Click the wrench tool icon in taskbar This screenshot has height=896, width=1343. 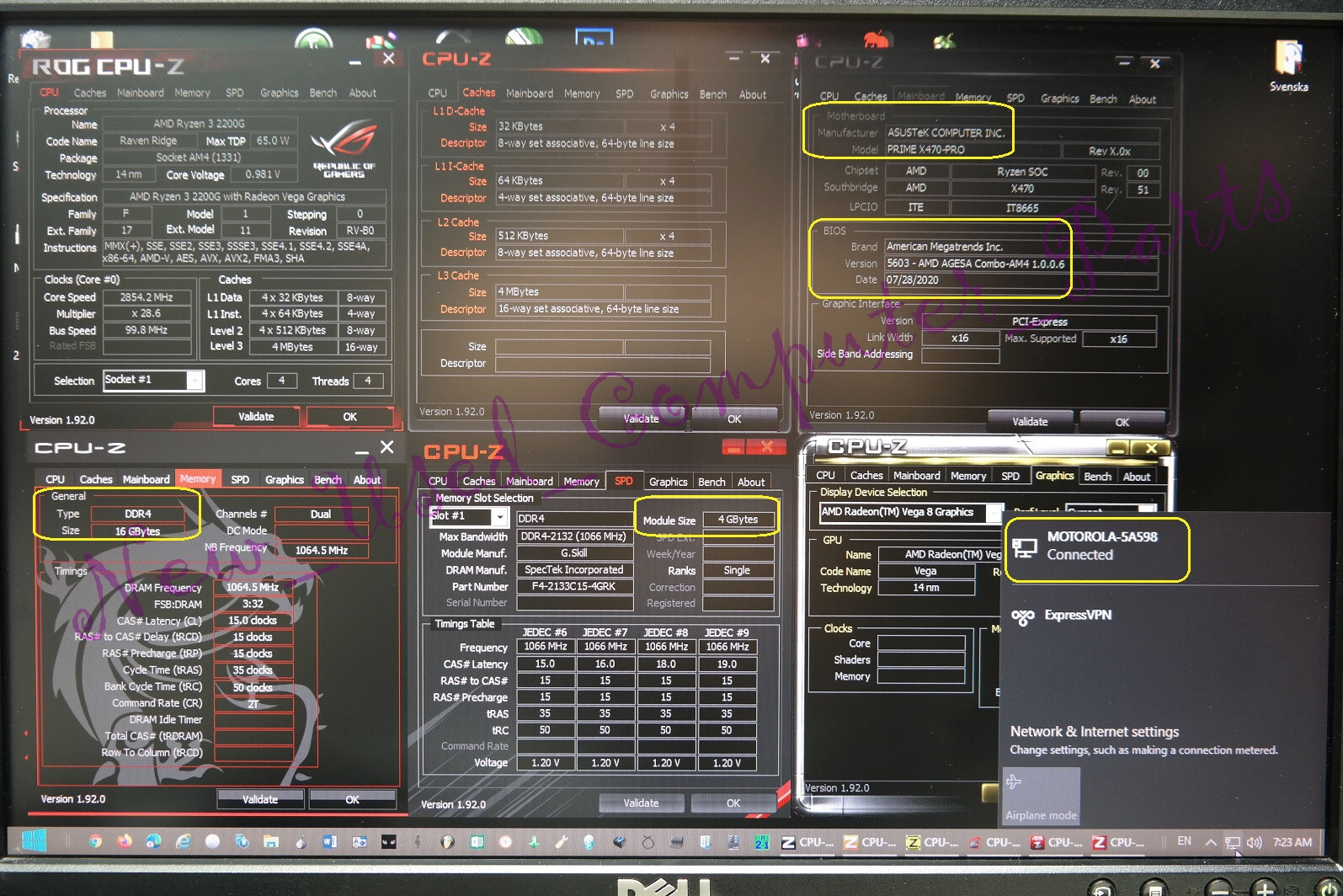(560, 841)
